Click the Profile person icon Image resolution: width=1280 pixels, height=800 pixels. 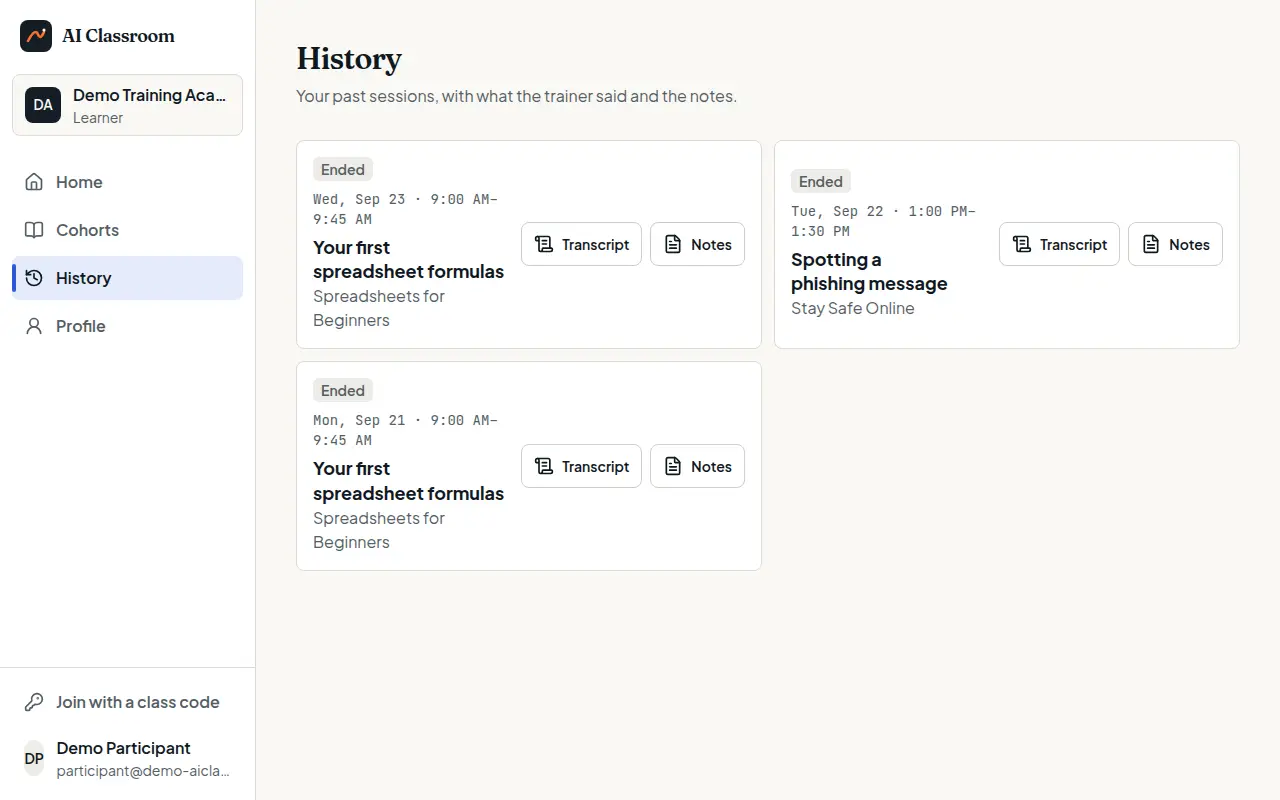tap(34, 326)
